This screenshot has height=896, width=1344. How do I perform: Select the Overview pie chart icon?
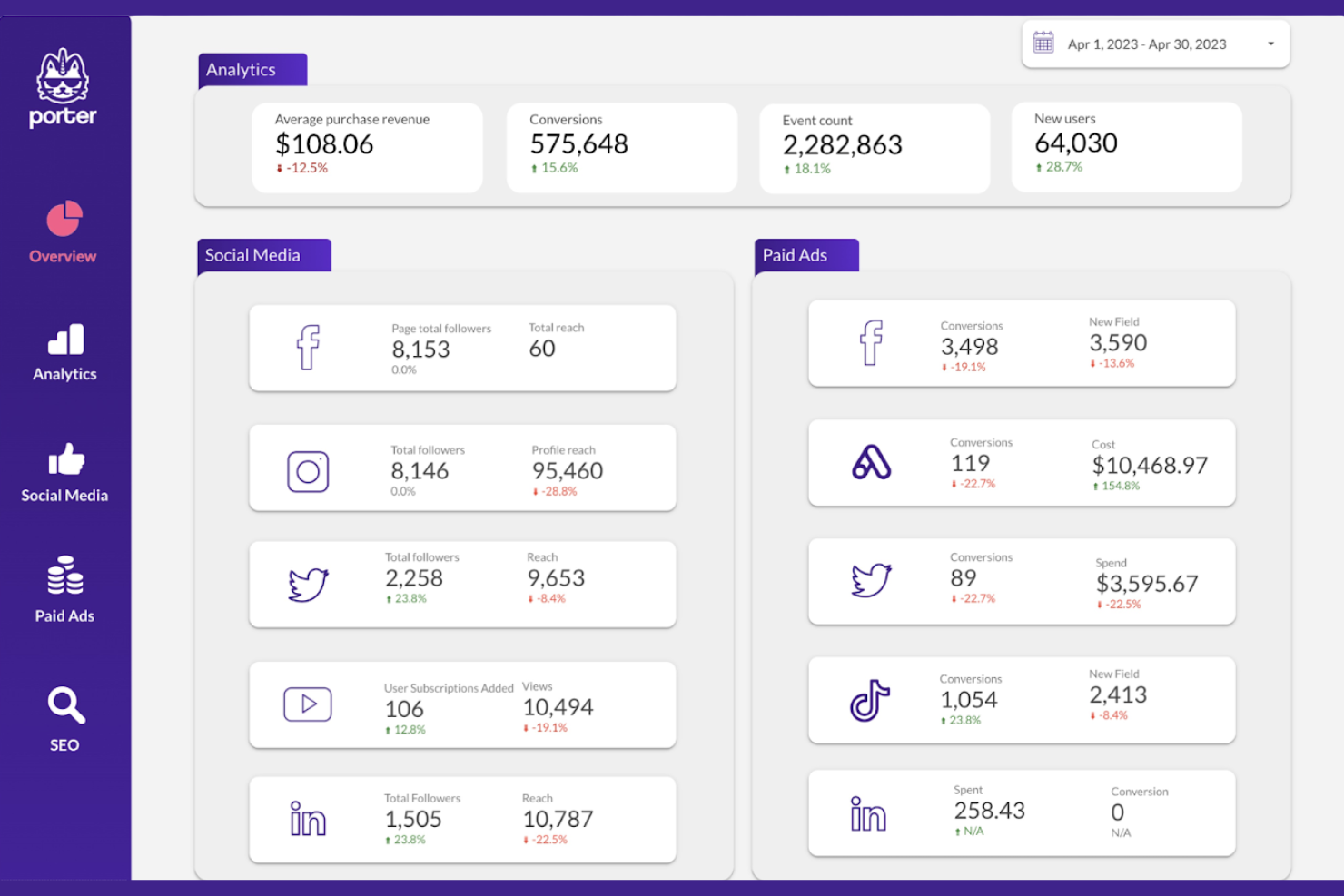(x=63, y=217)
